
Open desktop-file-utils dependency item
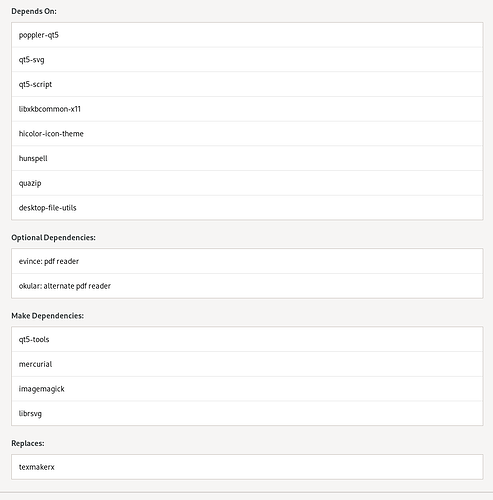(x=247, y=208)
